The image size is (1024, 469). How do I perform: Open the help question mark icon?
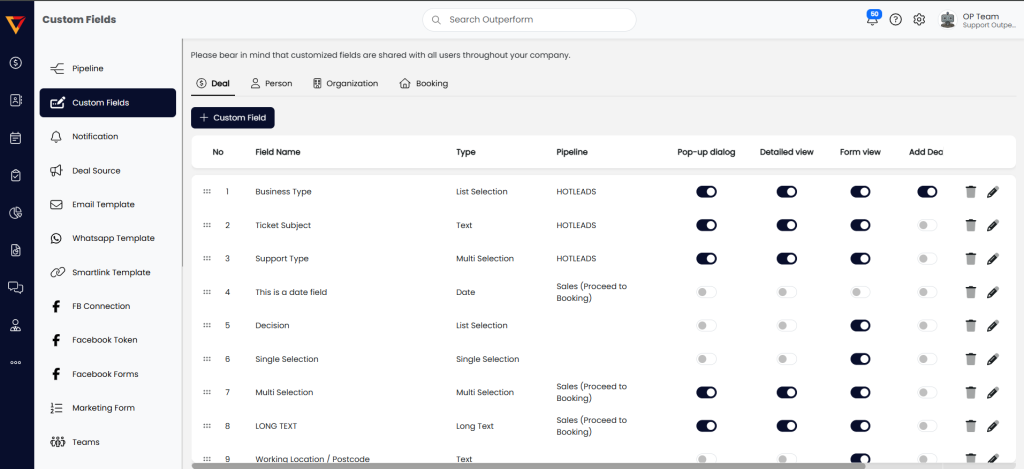click(x=895, y=20)
